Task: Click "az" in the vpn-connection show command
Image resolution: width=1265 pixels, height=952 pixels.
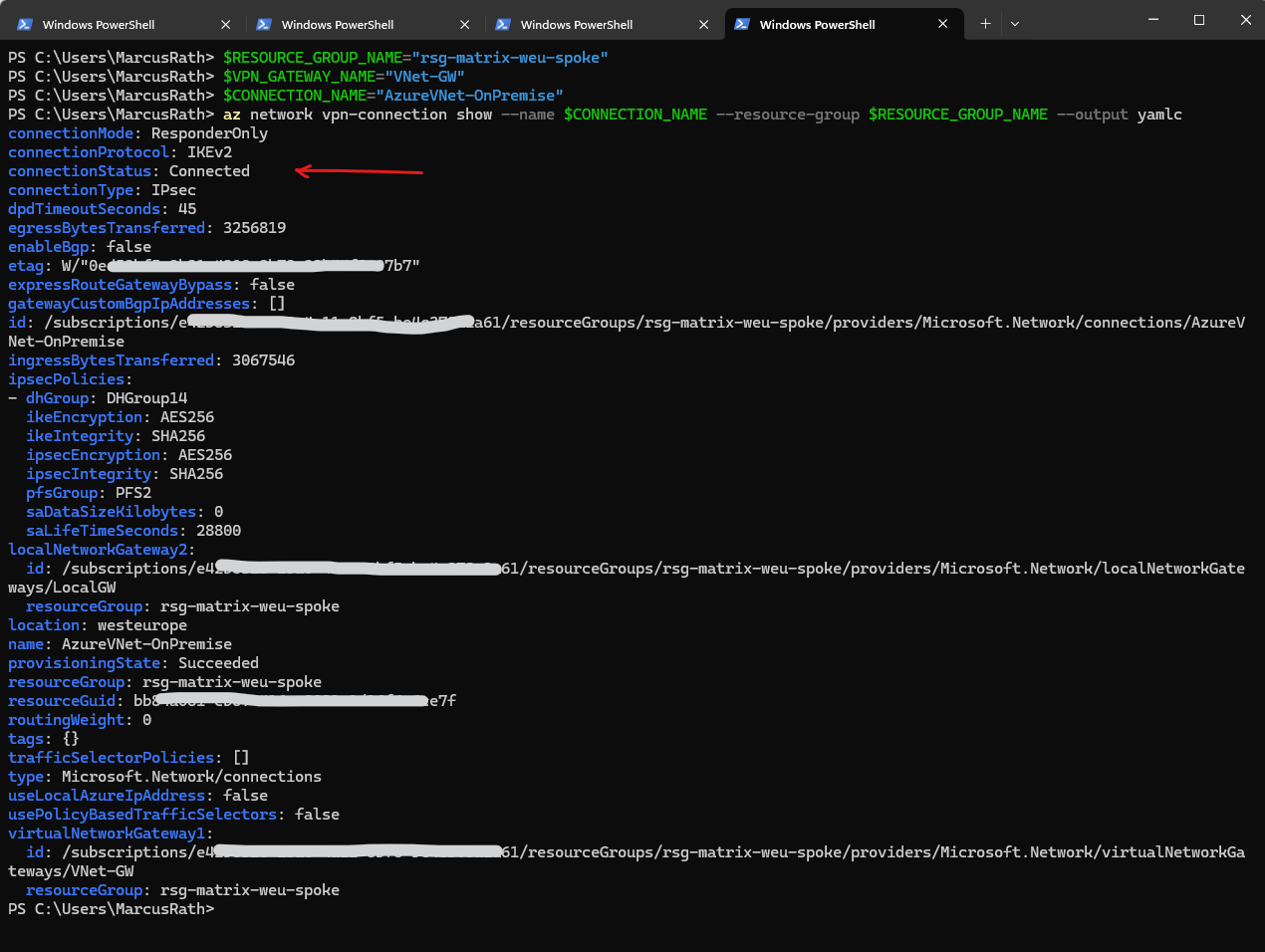Action: point(232,115)
